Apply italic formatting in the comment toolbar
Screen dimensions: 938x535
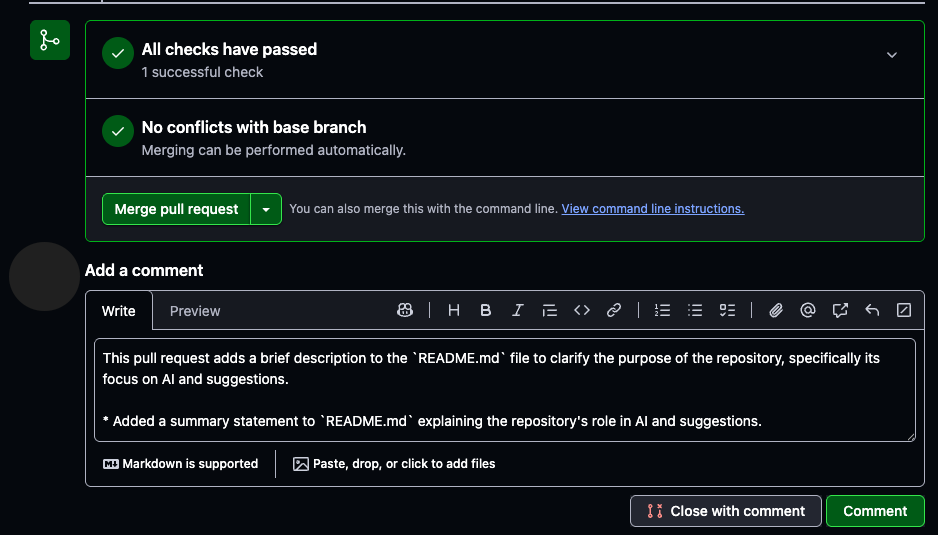click(x=517, y=310)
